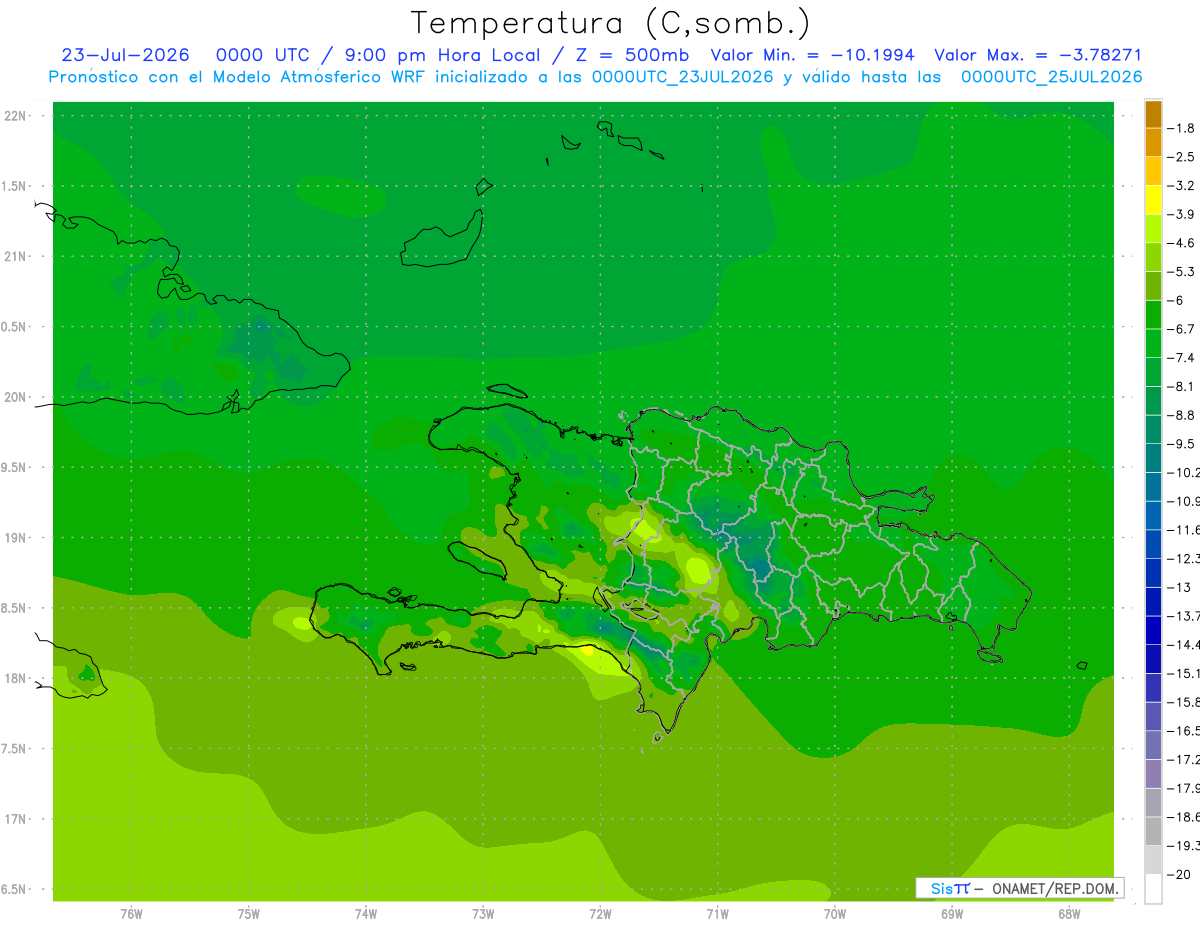This screenshot has height=927, width=1200.
Task: Select the "-2.5" legend value
Action: [x=1181, y=157]
